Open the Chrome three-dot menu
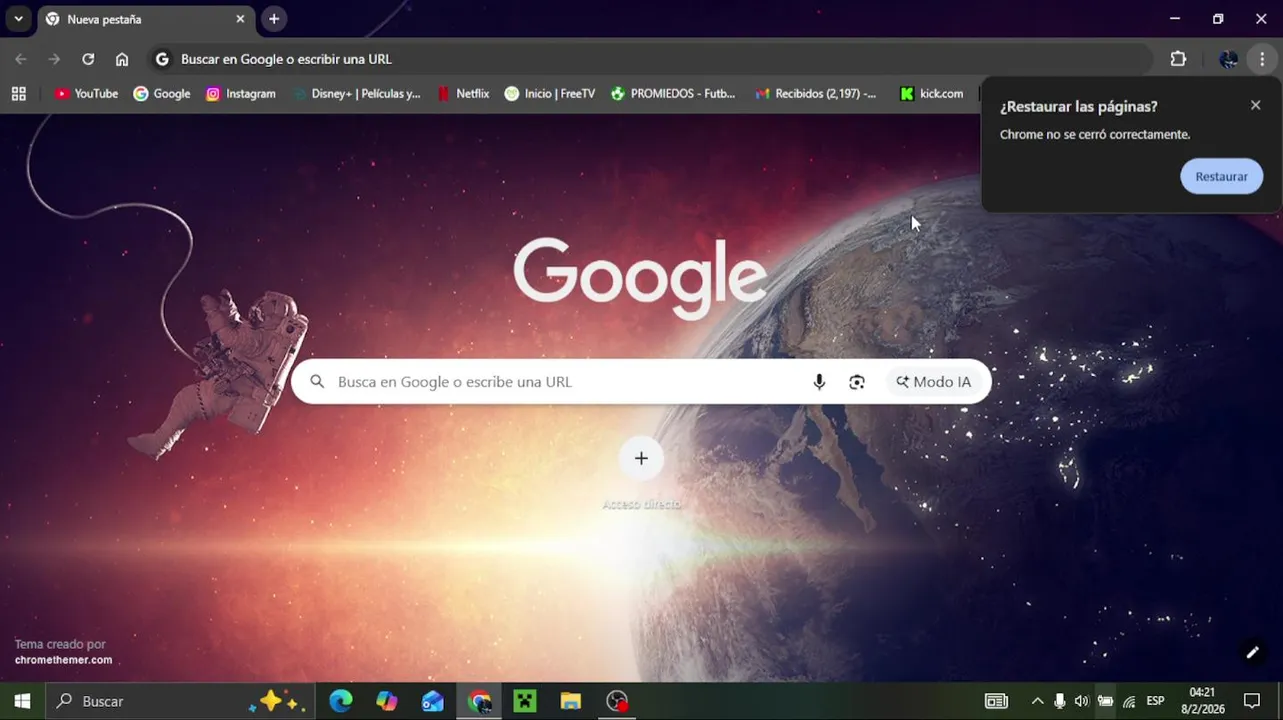The image size is (1283, 720). pos(1262,59)
